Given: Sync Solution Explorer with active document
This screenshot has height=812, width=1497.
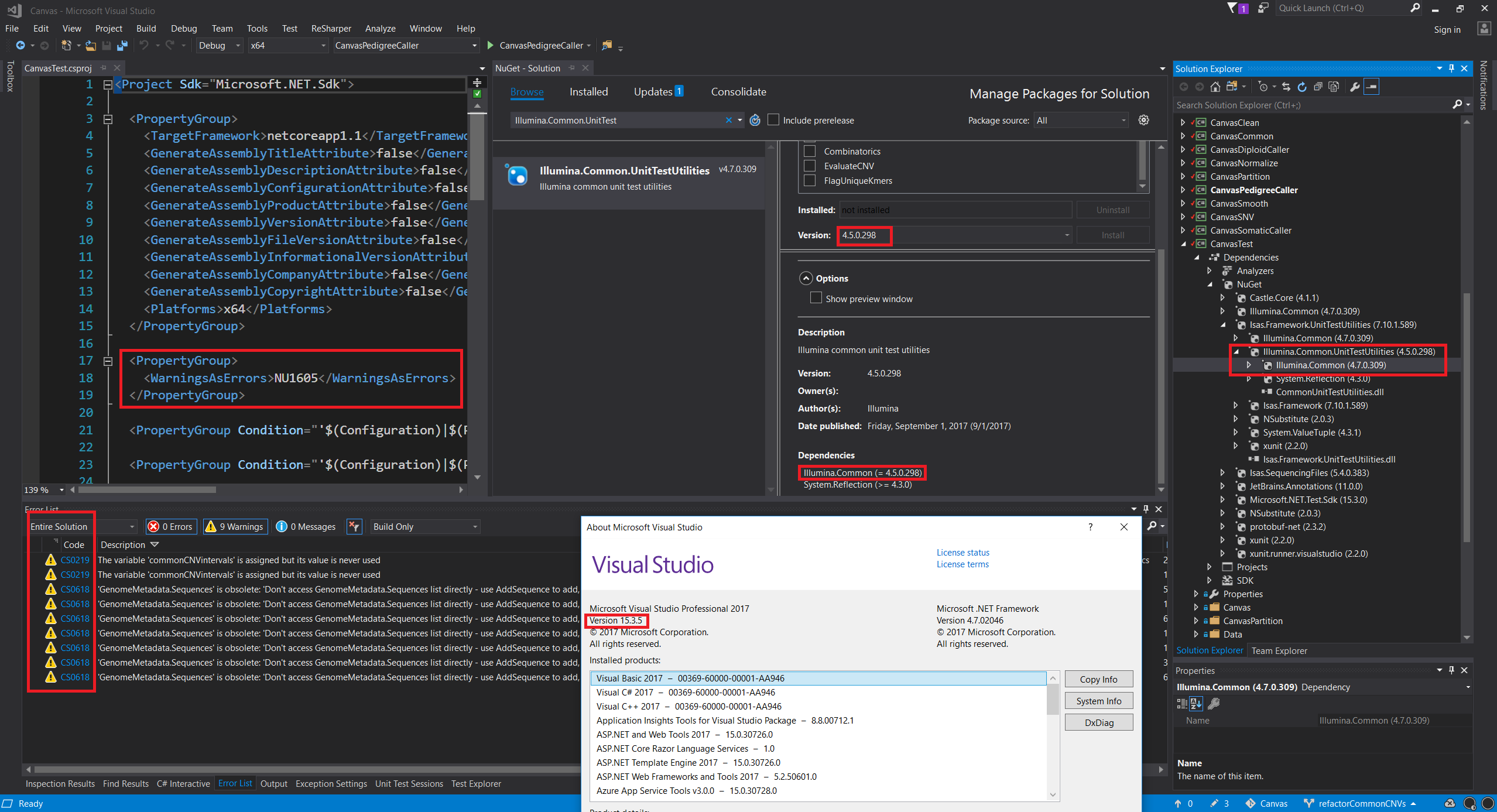Looking at the screenshot, I should pyautogui.click(x=1286, y=86).
